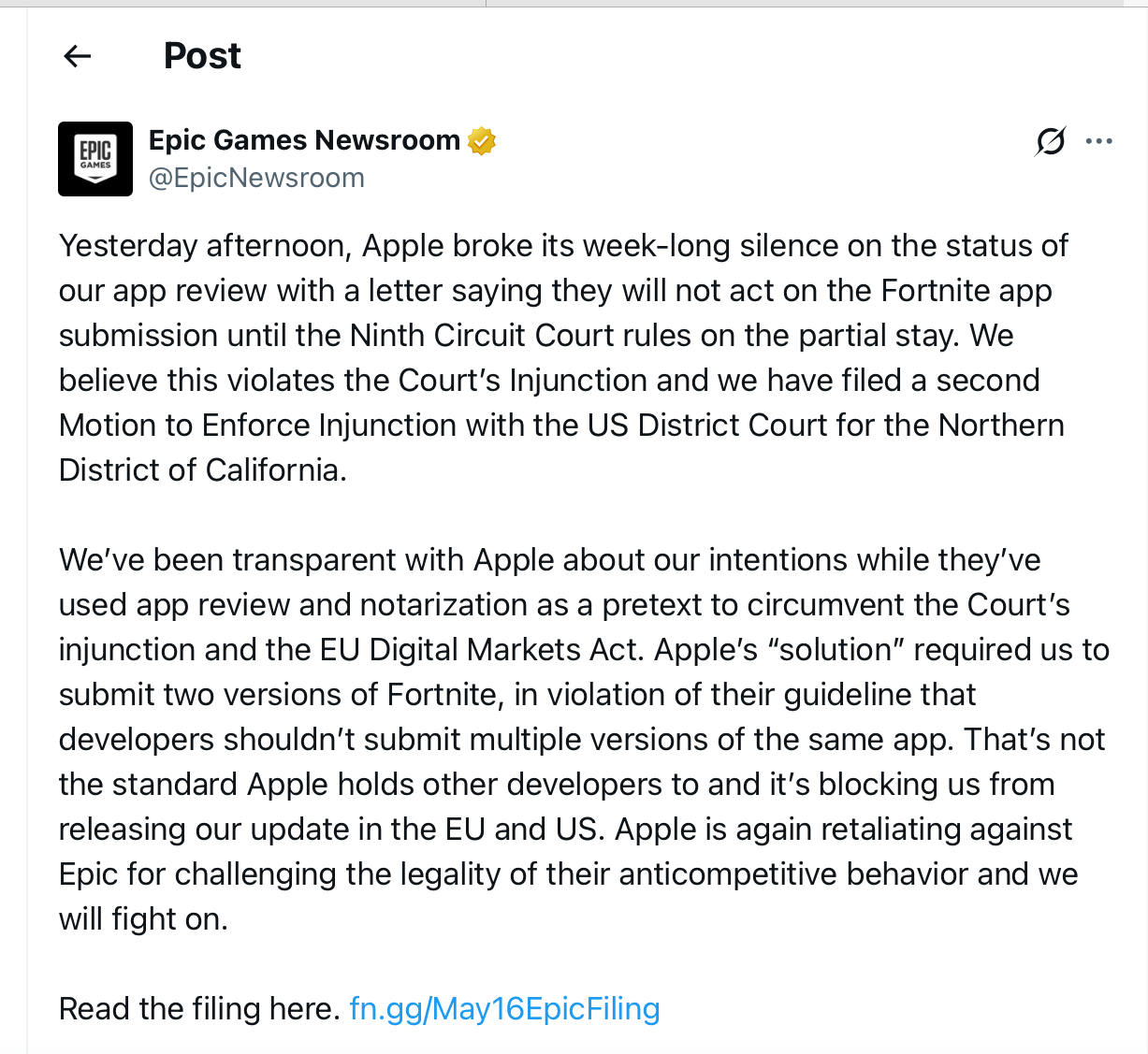Click the text 'District of California.'
Viewport: 1148px width, 1054px height.
click(202, 469)
